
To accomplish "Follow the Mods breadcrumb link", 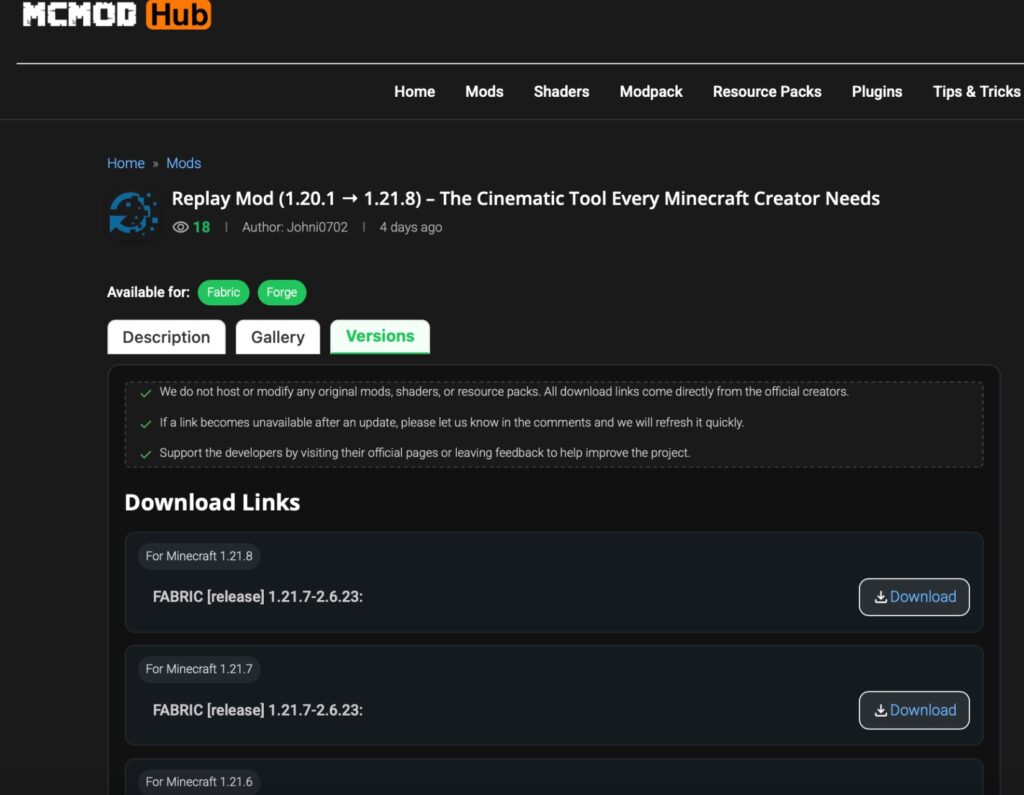I will click(x=184, y=163).
